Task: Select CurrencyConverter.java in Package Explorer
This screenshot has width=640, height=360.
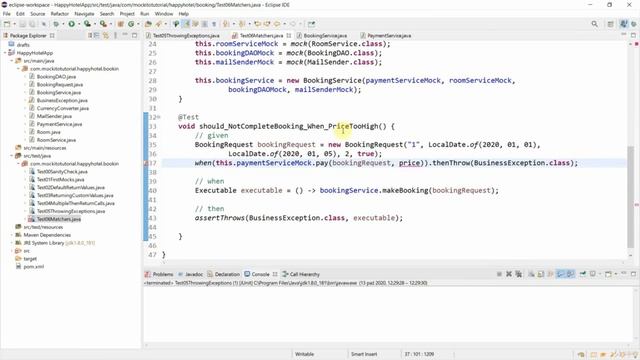Action: click(62, 109)
